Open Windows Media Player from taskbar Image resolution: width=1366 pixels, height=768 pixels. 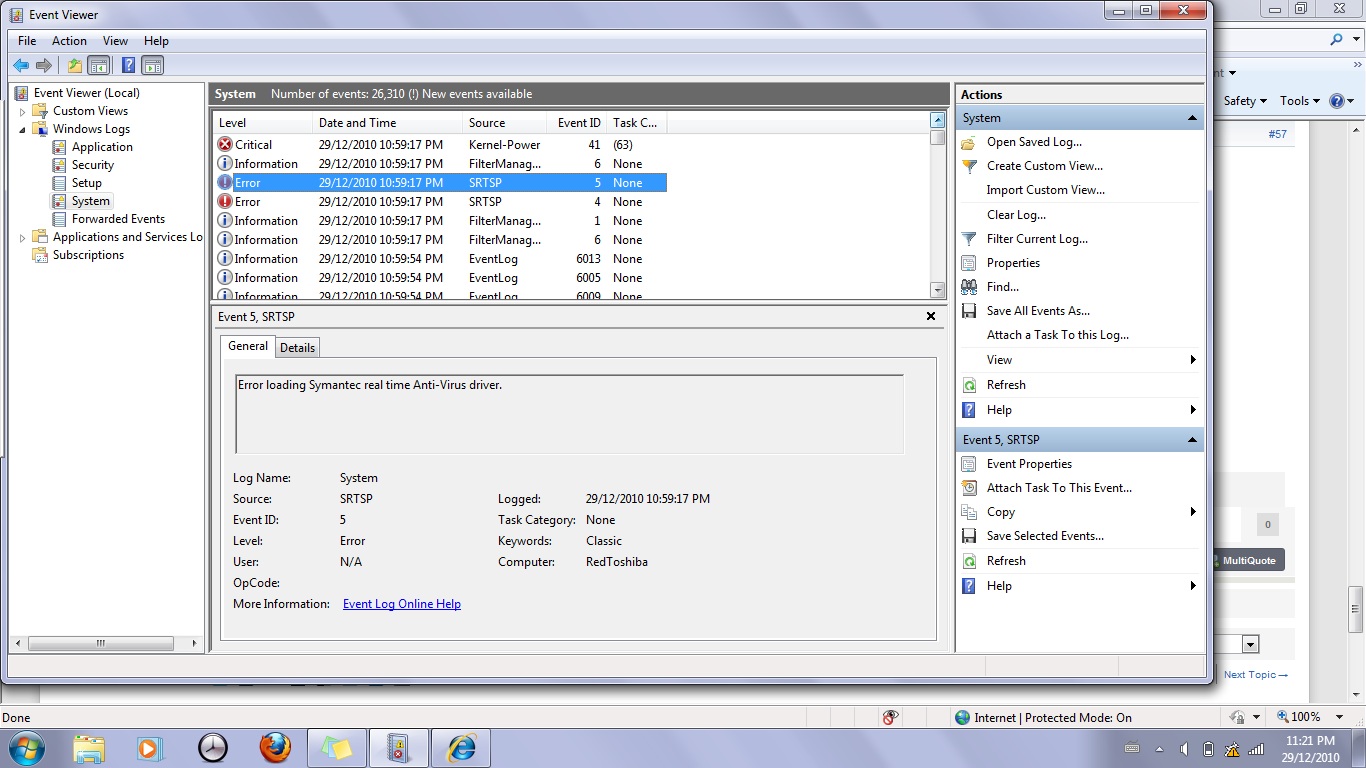point(150,748)
